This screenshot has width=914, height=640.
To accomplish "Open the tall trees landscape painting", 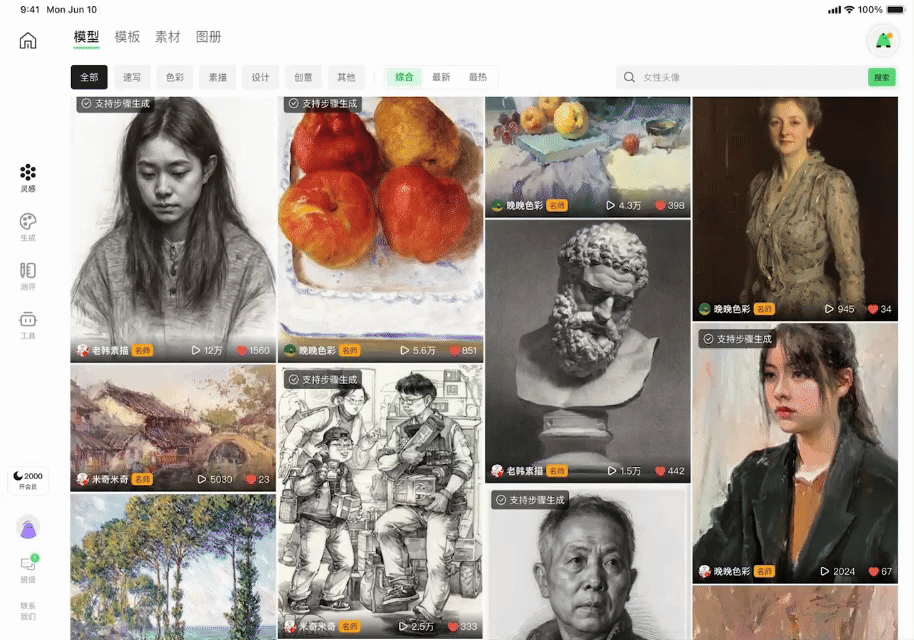I will [x=173, y=567].
